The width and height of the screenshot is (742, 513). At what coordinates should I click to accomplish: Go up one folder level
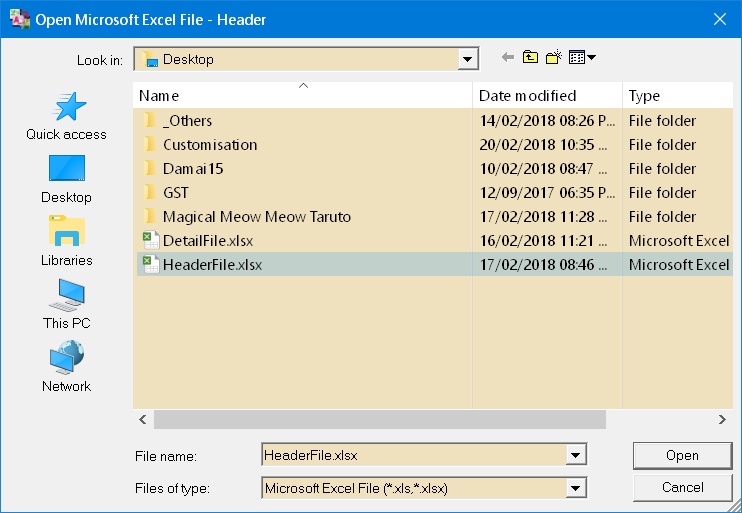(x=530, y=58)
